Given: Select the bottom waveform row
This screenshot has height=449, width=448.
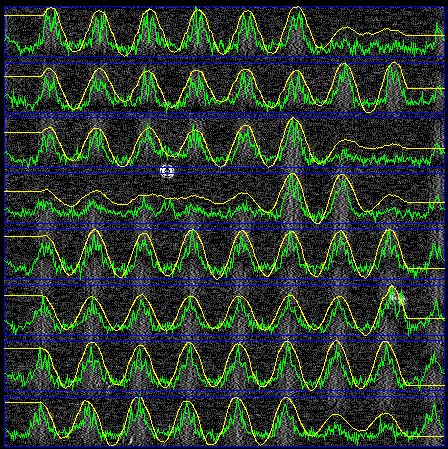Looking at the screenshot, I should (224, 421).
